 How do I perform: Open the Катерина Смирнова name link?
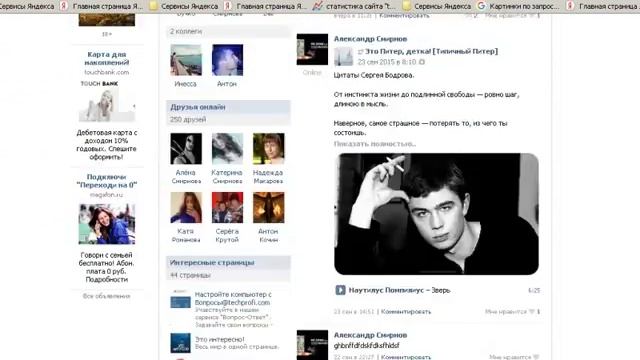click(x=227, y=176)
